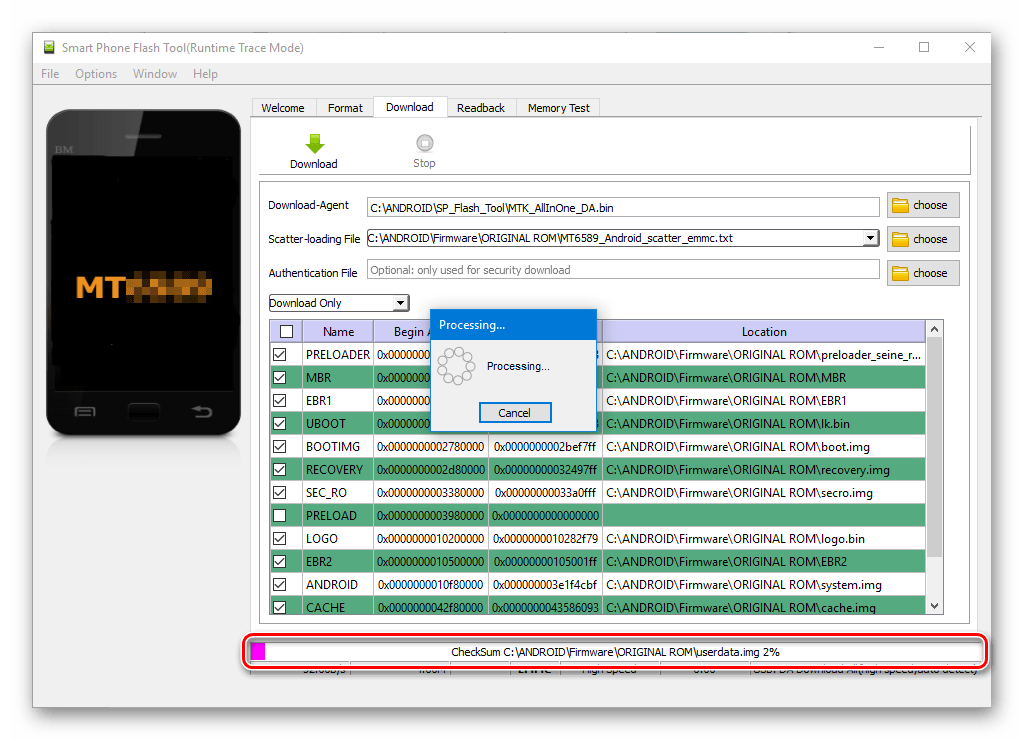Click the CheckSum progress bar

pyautogui.click(x=615, y=652)
